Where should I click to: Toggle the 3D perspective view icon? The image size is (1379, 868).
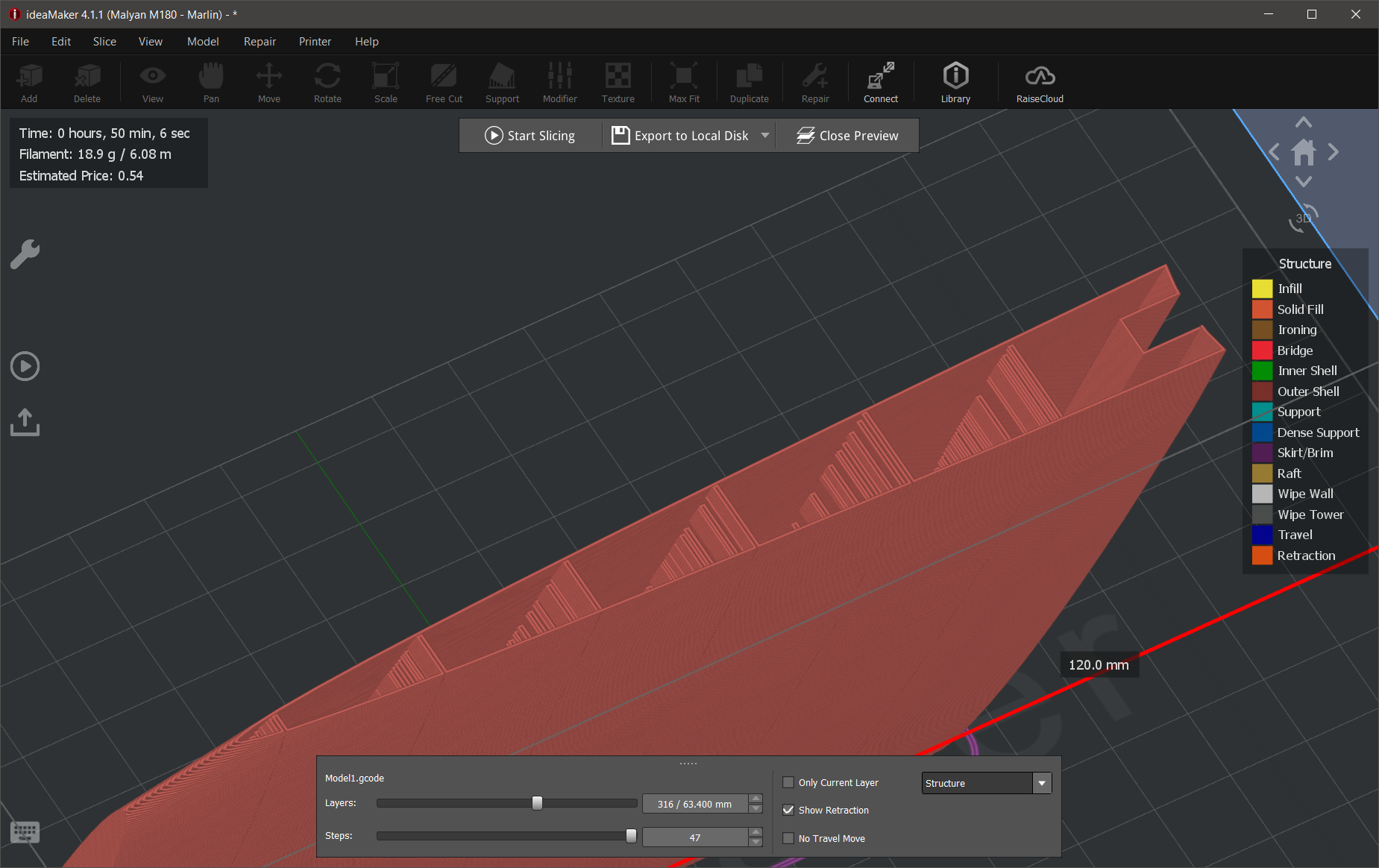pyautogui.click(x=1304, y=218)
